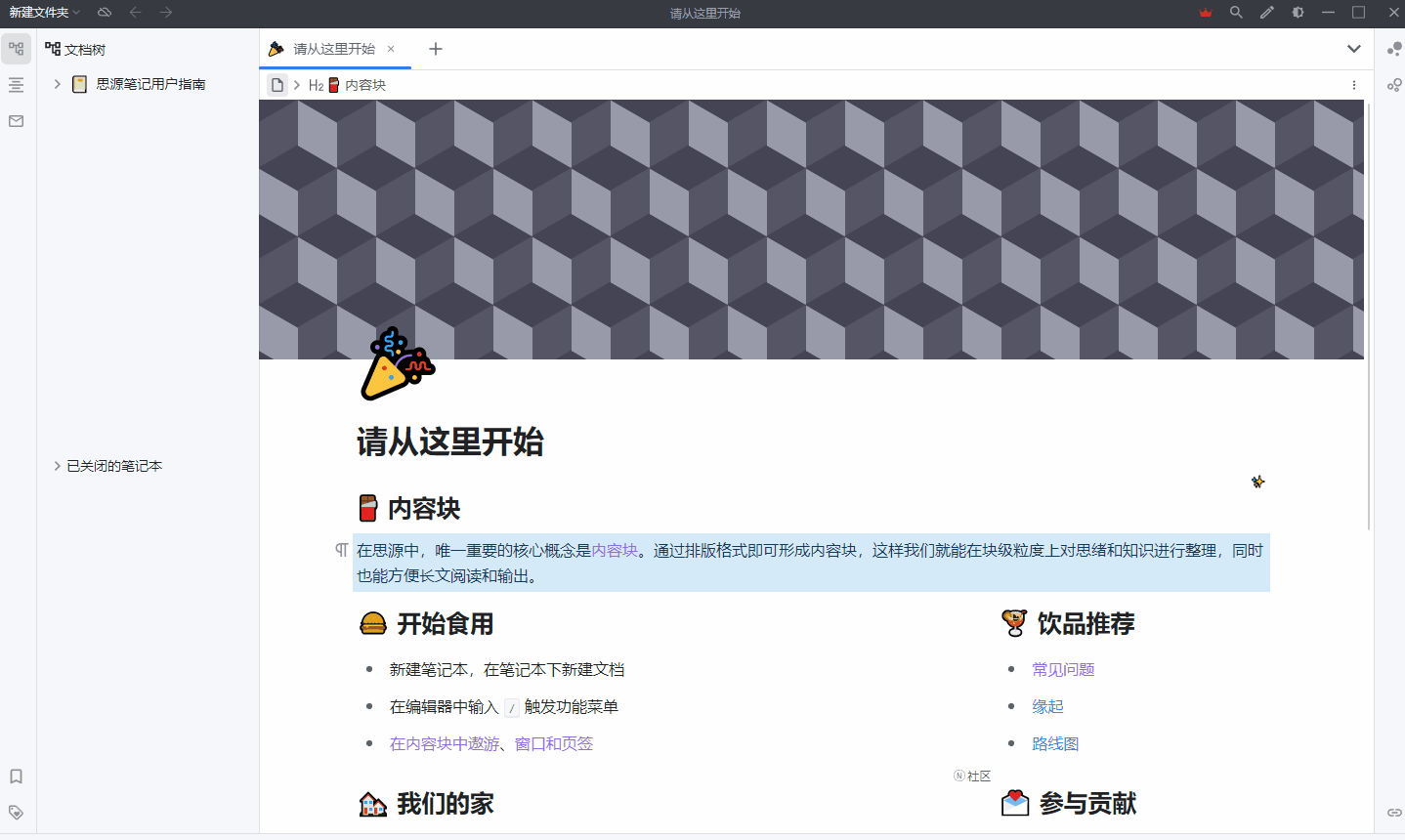
Task: Click the red crown membership icon
Action: pos(1205,13)
